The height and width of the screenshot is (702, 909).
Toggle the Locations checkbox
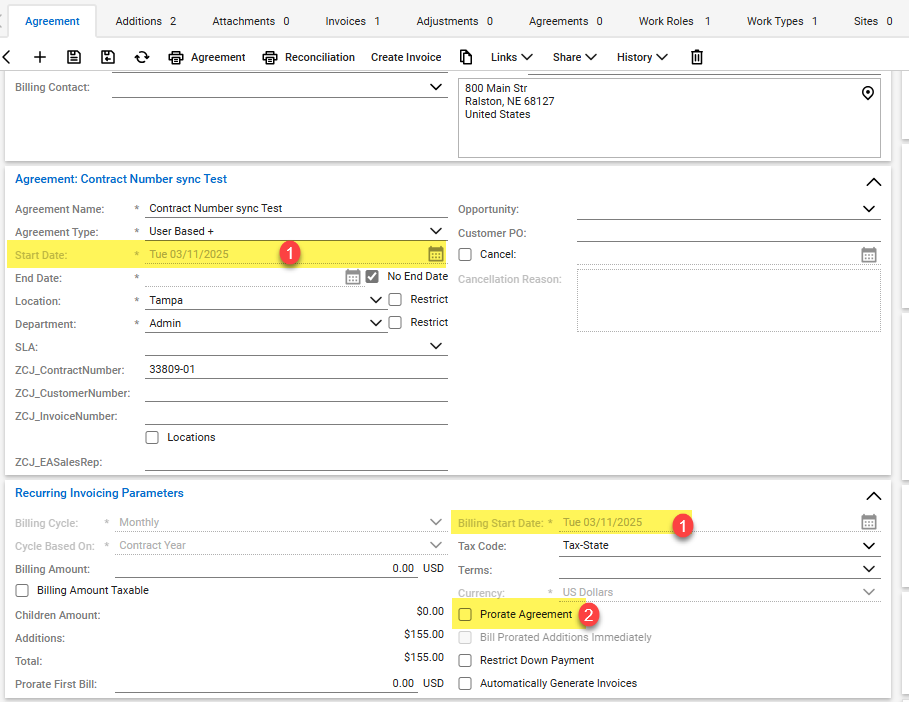152,437
